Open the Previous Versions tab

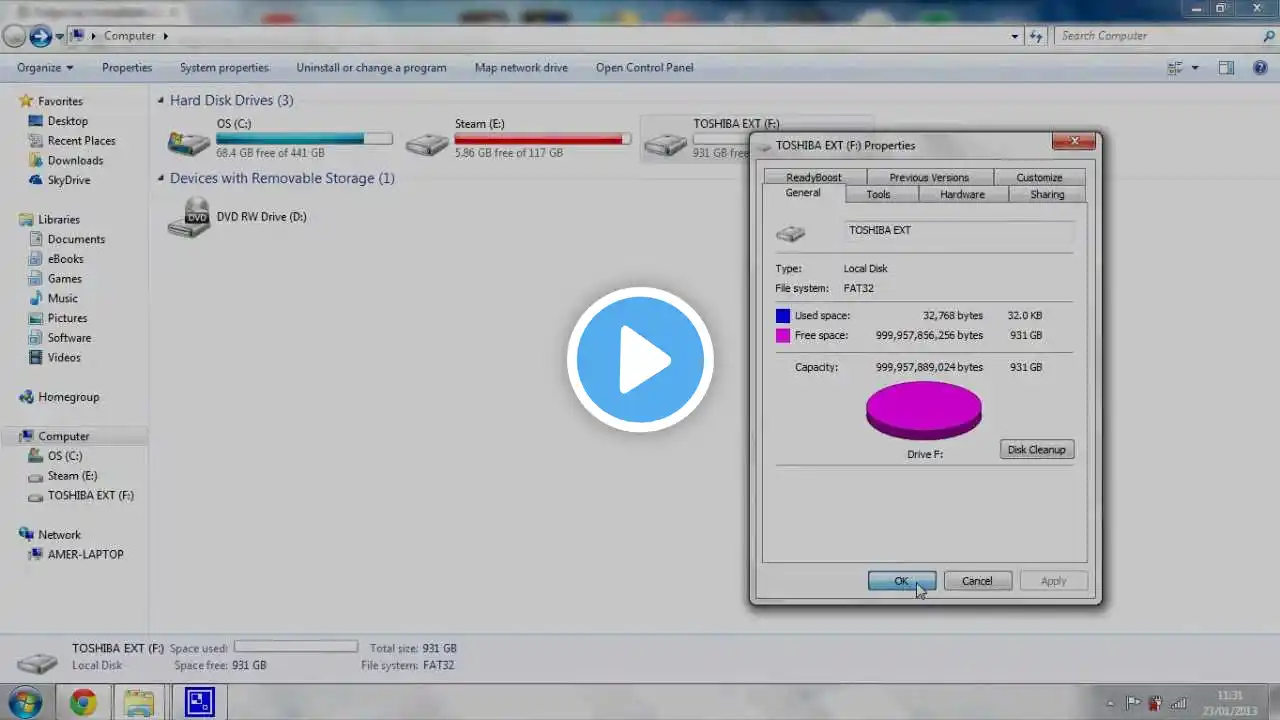pyautogui.click(x=929, y=177)
